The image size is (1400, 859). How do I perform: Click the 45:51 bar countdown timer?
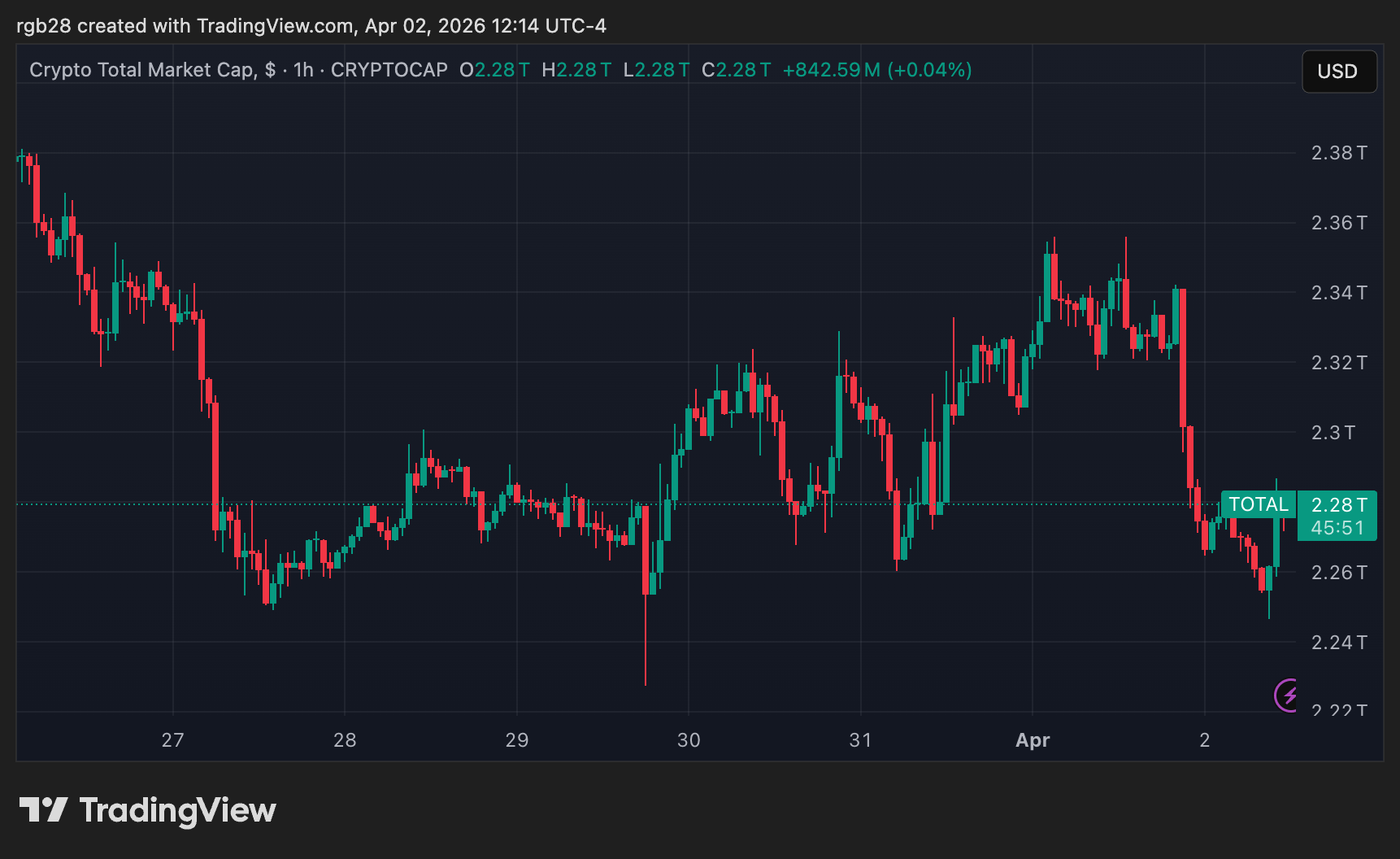[1337, 526]
